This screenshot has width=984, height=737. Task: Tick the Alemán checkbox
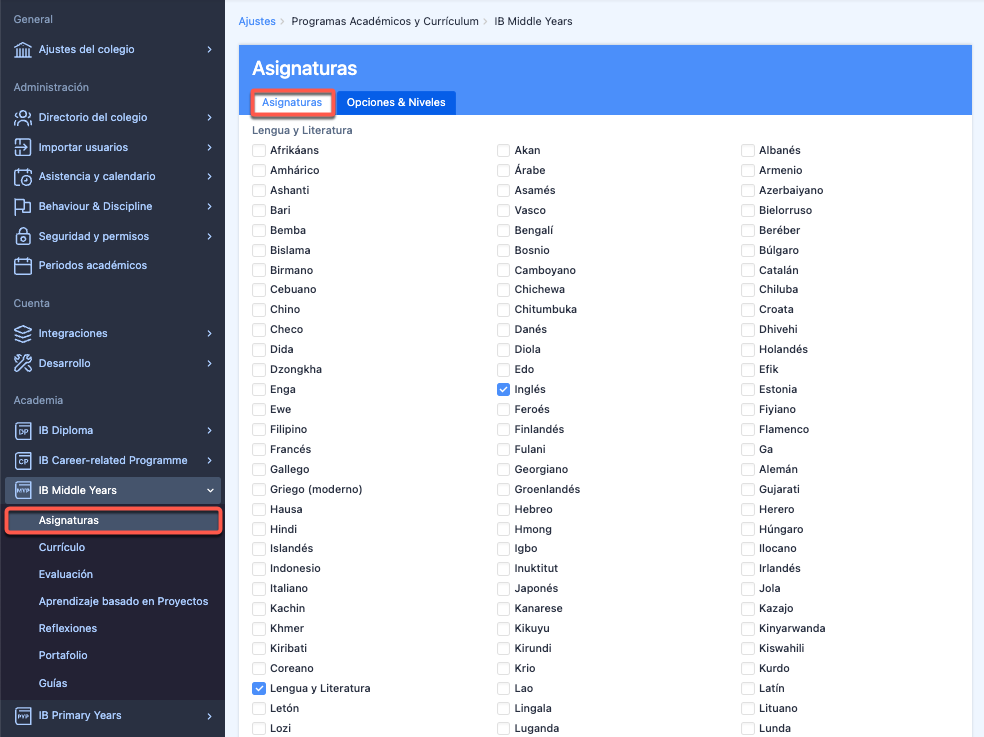[x=748, y=470]
